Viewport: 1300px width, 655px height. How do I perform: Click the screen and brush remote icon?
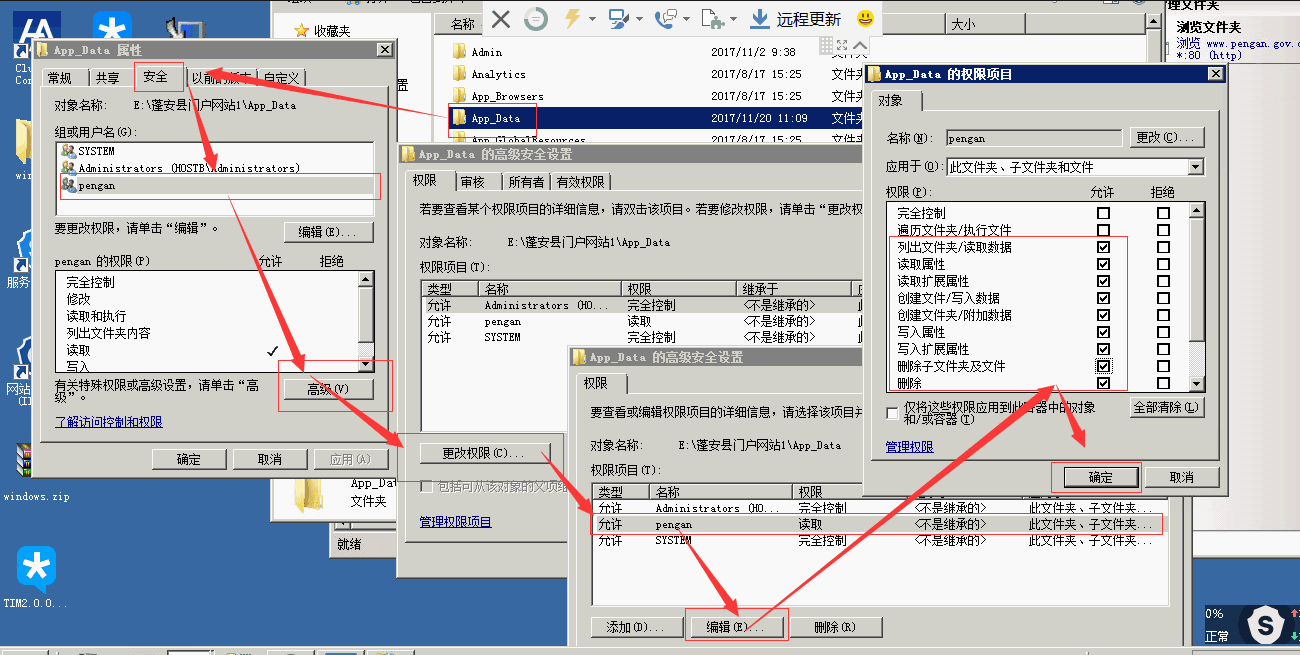[619, 18]
